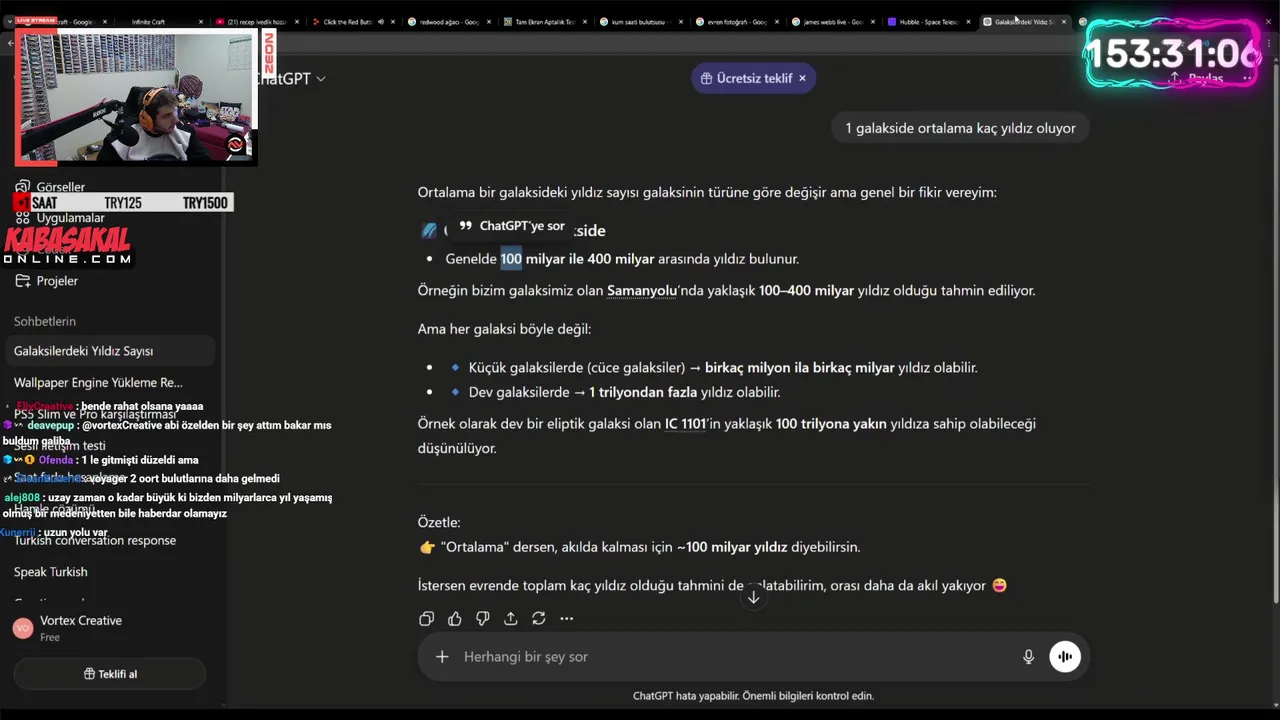Switch to the james webb live tab
1280x720 pixels.
833,21
